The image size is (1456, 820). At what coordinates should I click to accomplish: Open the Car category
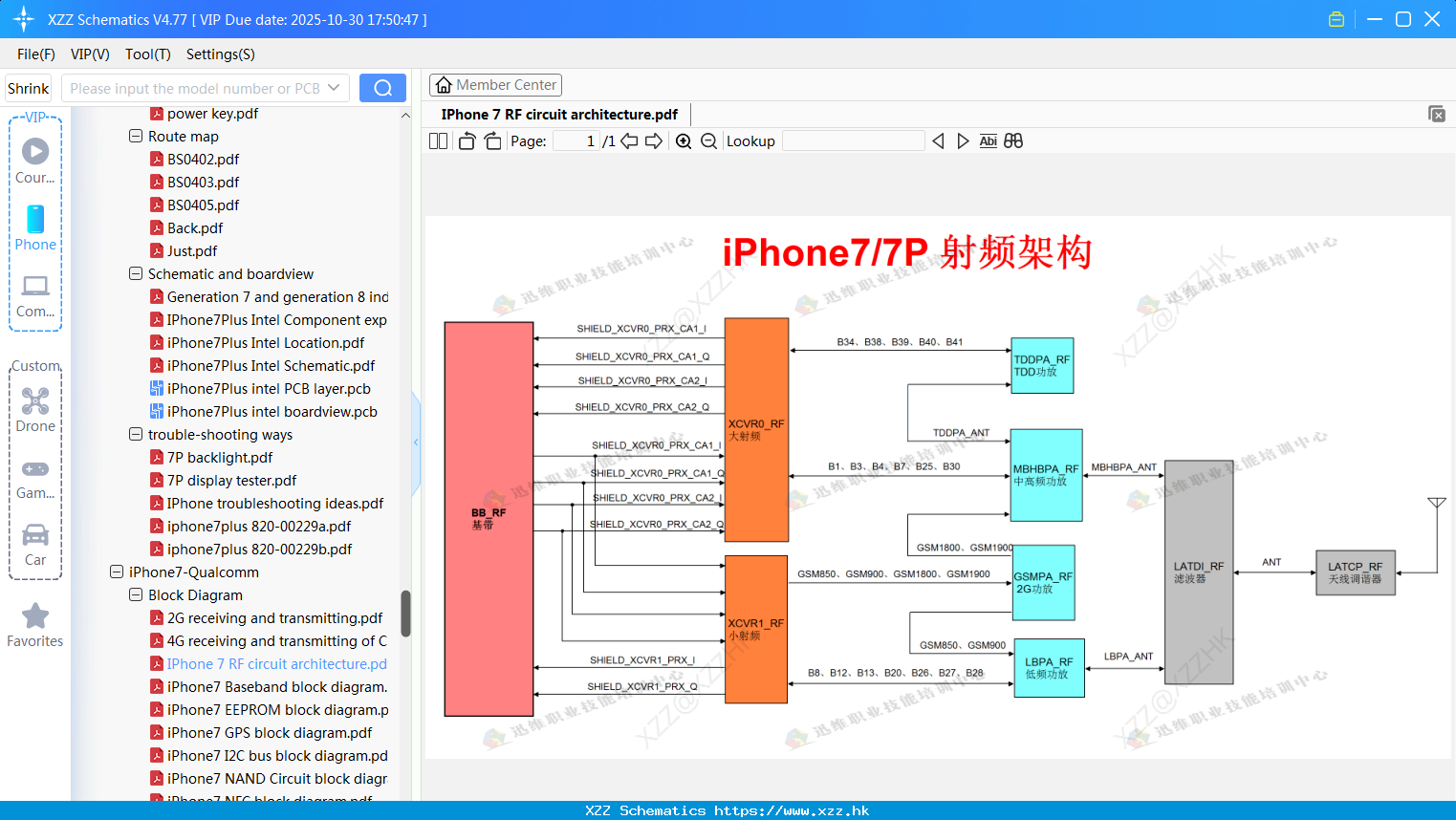[35, 545]
